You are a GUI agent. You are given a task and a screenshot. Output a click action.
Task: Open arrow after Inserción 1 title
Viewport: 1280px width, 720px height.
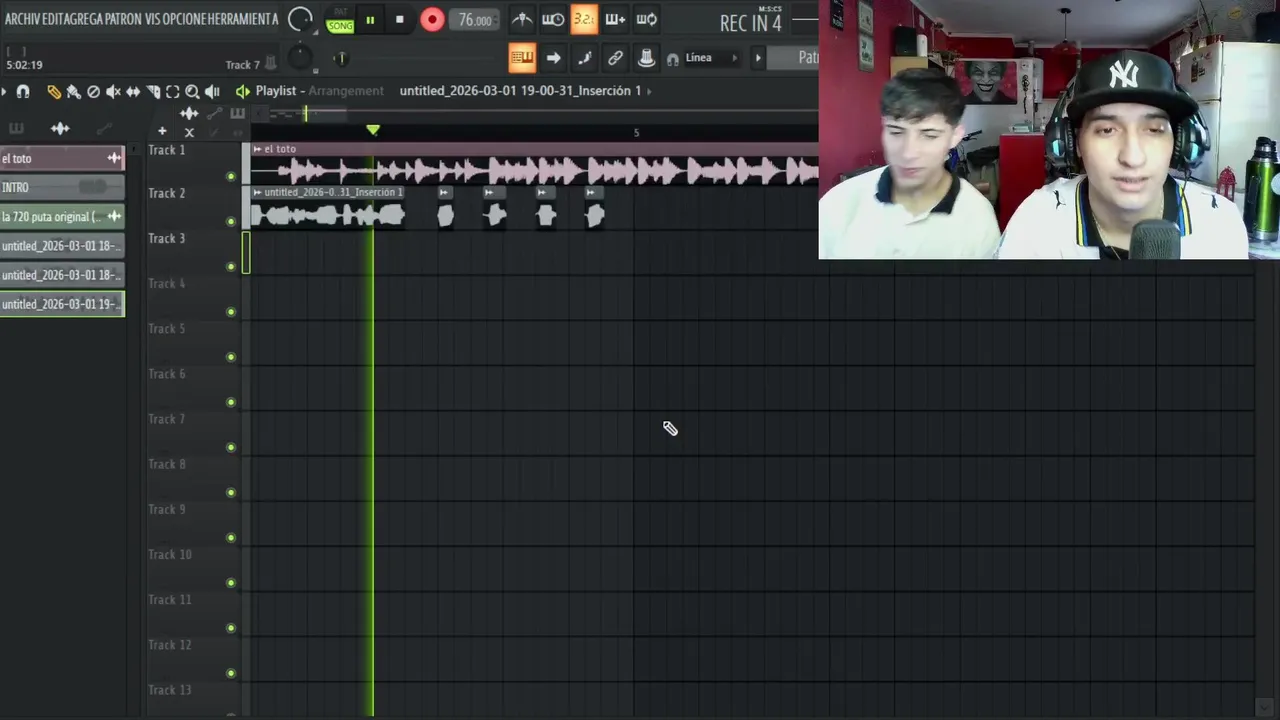pos(649,91)
